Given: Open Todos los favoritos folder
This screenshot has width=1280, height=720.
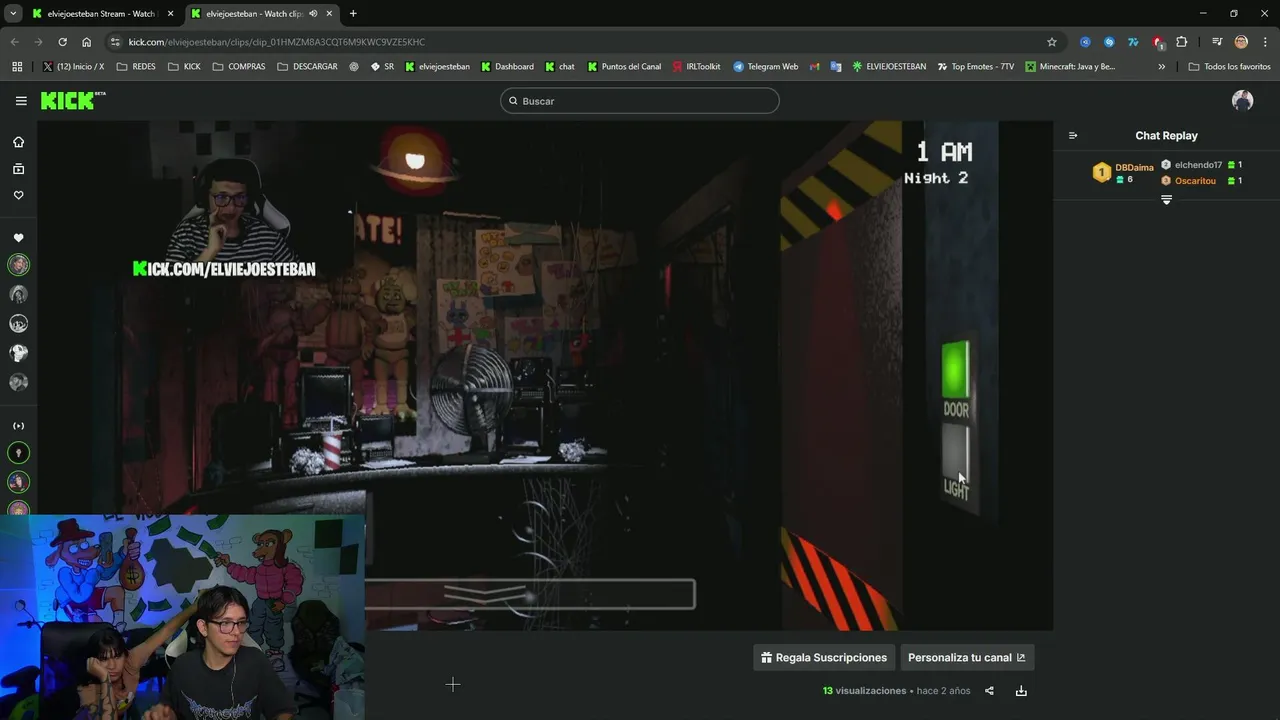Looking at the screenshot, I should click(x=1229, y=67).
